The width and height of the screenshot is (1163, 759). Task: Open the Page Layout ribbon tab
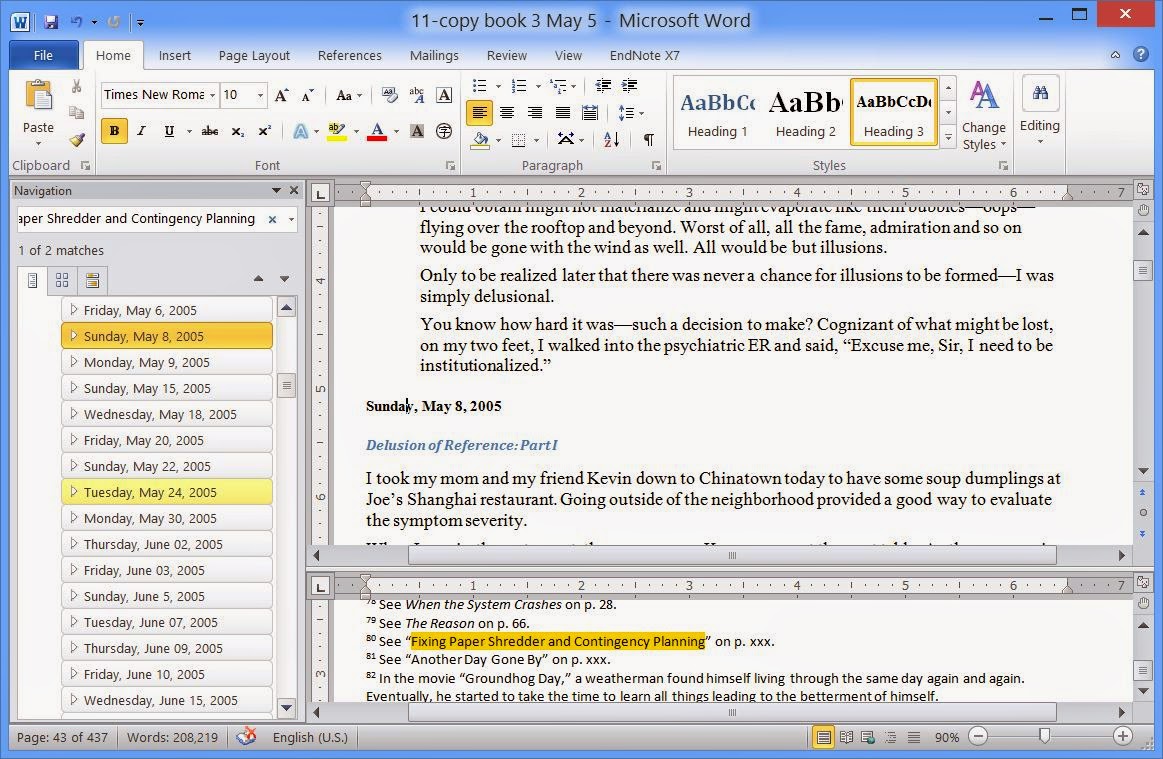pyautogui.click(x=254, y=56)
